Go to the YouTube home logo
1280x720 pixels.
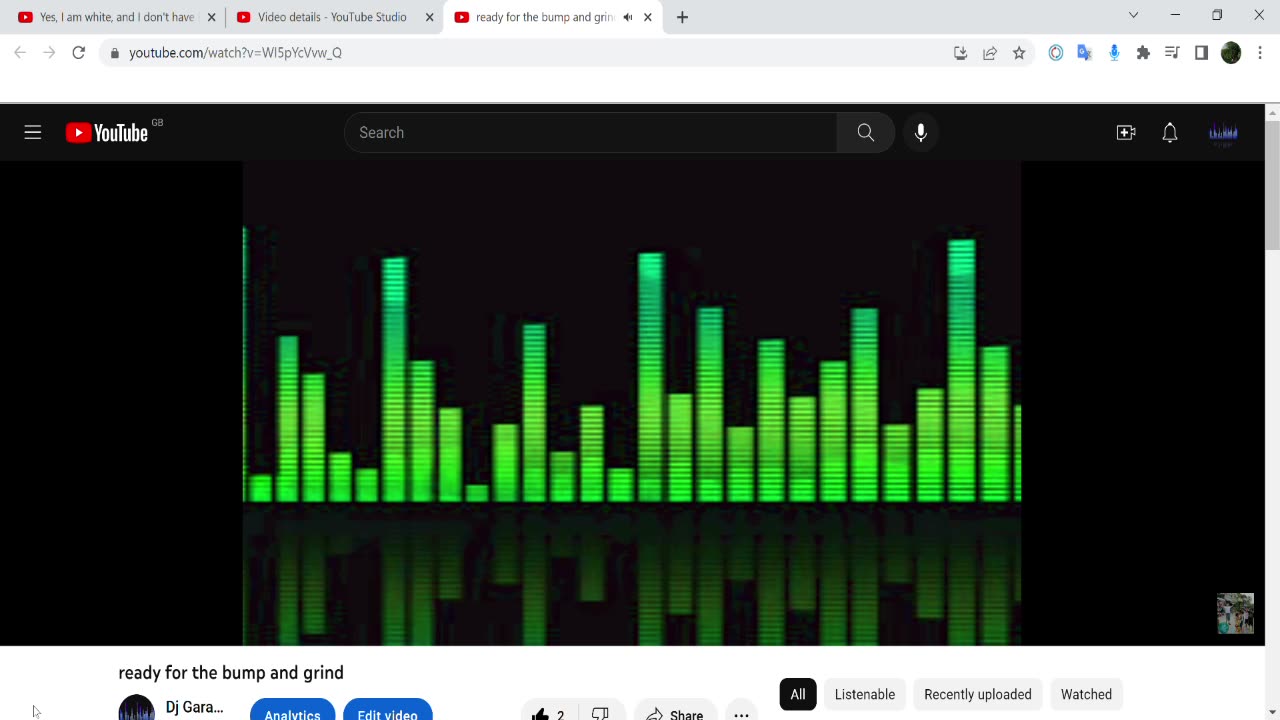[x=107, y=133]
